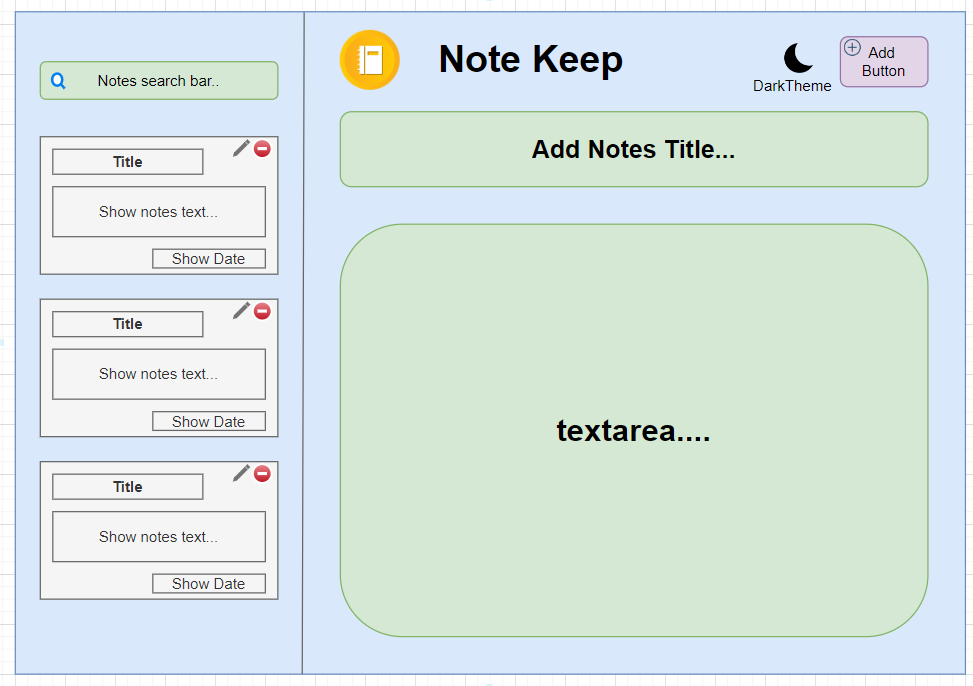Click the magnifier icon in search bar
973x686 pixels.
coord(58,81)
